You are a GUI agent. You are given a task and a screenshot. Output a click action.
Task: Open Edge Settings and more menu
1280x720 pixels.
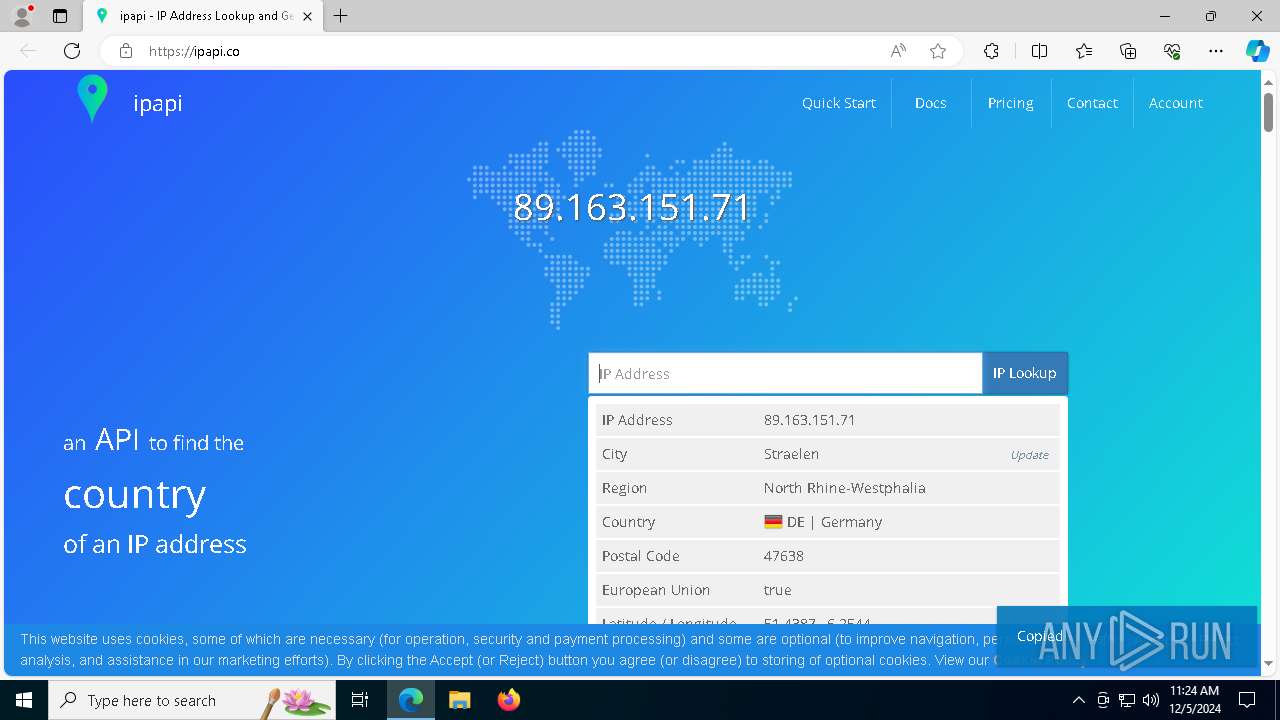click(1216, 51)
